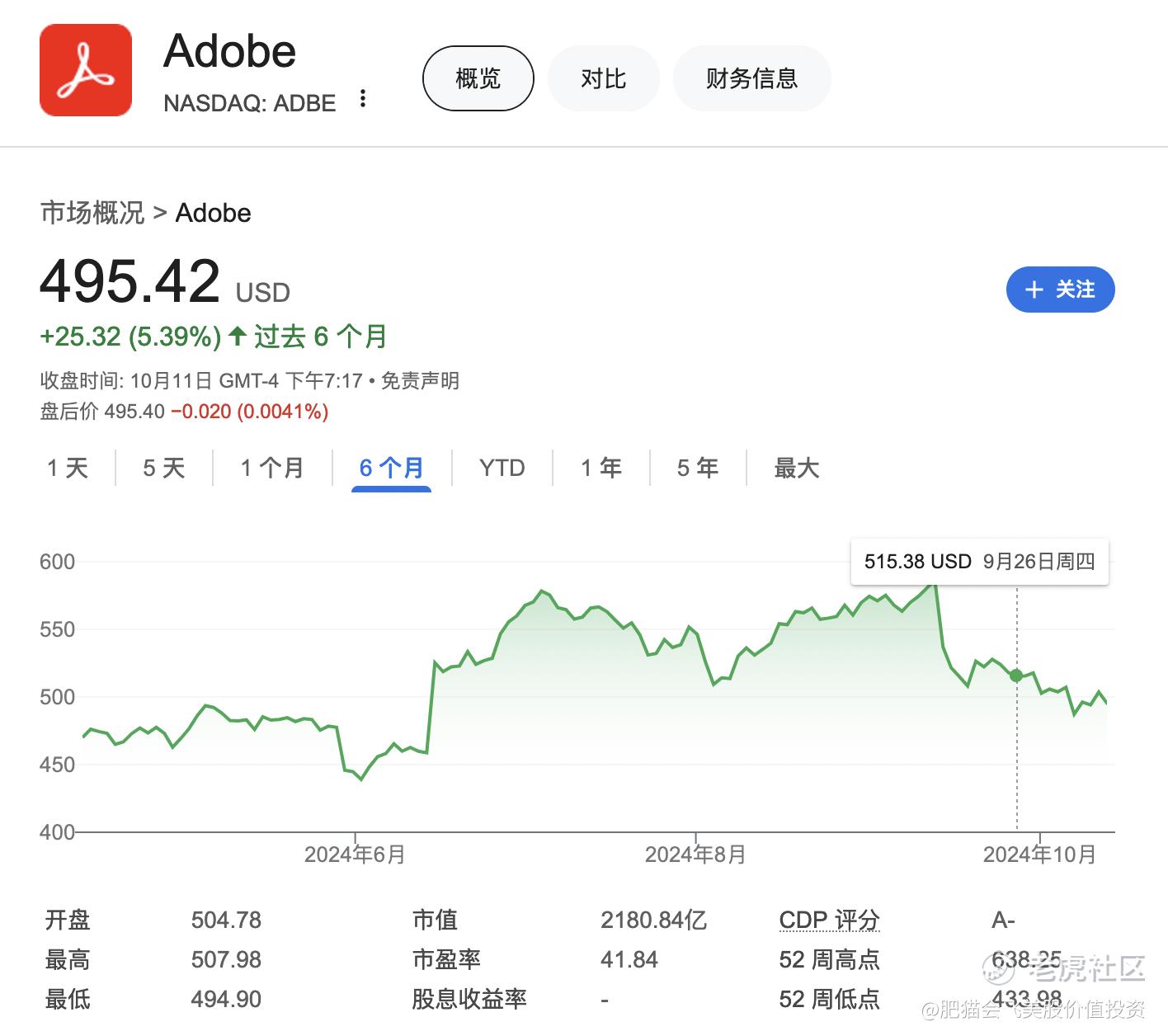This screenshot has height=1036, width=1168.
Task: Click the chart point marker for 9月26日
Action: [1016, 676]
